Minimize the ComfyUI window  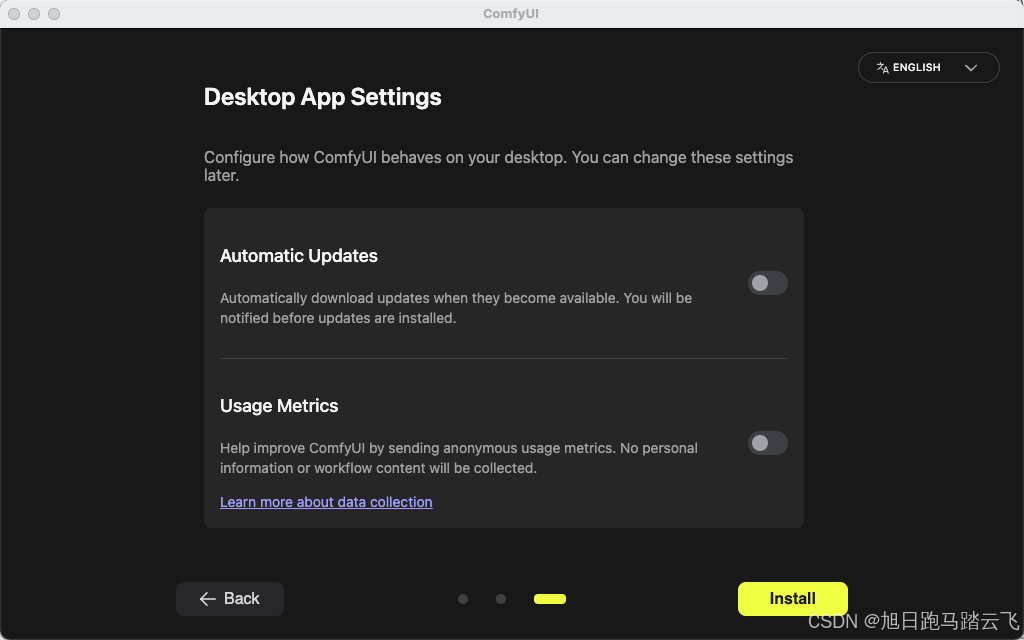point(34,14)
